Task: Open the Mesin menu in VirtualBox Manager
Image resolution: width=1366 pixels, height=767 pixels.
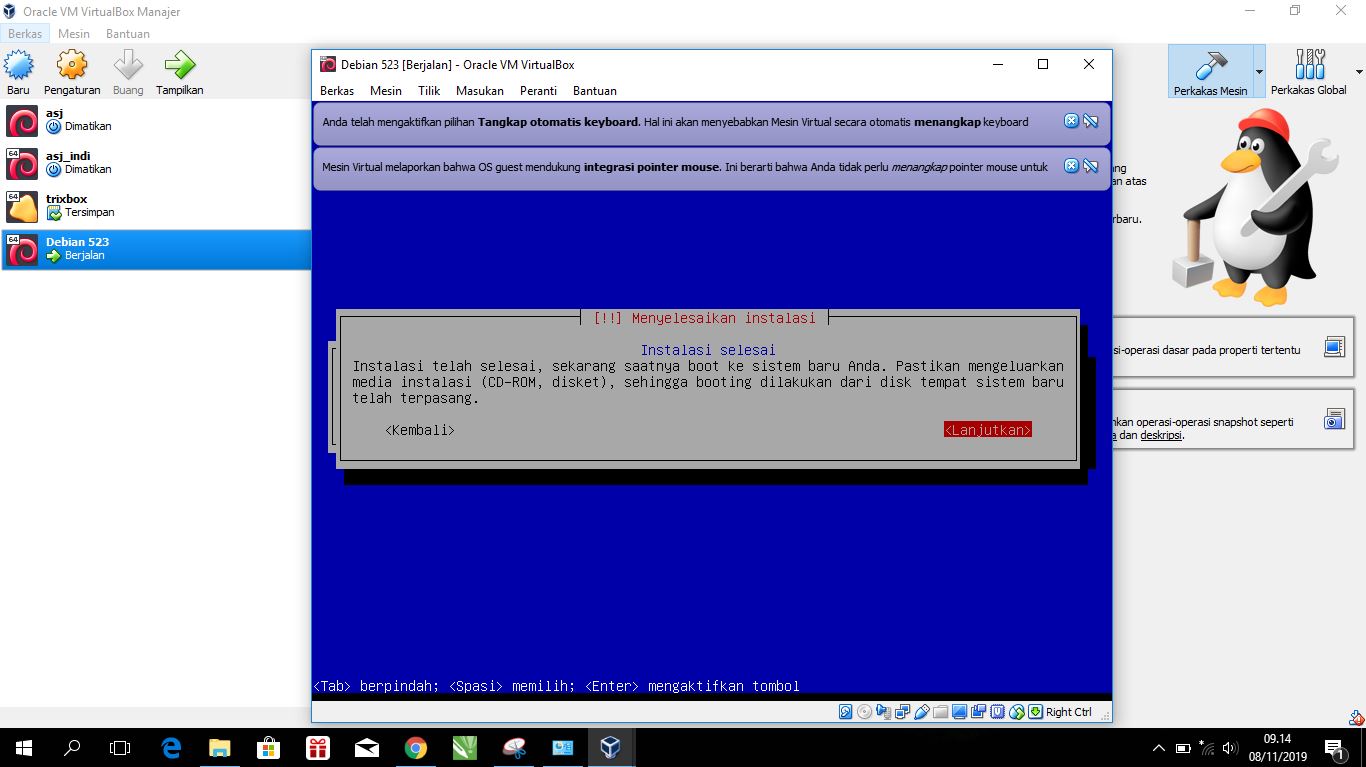Action: pos(74,33)
